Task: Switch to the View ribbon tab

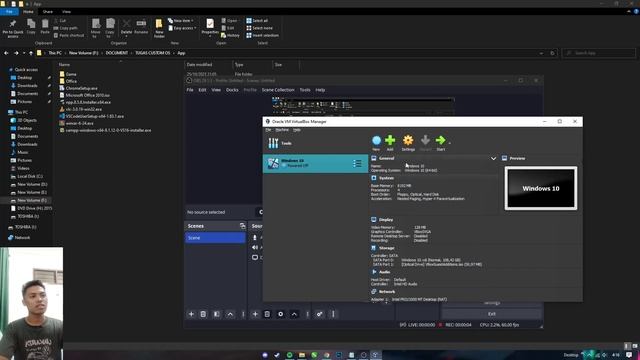Action: pyautogui.click(x=67, y=12)
